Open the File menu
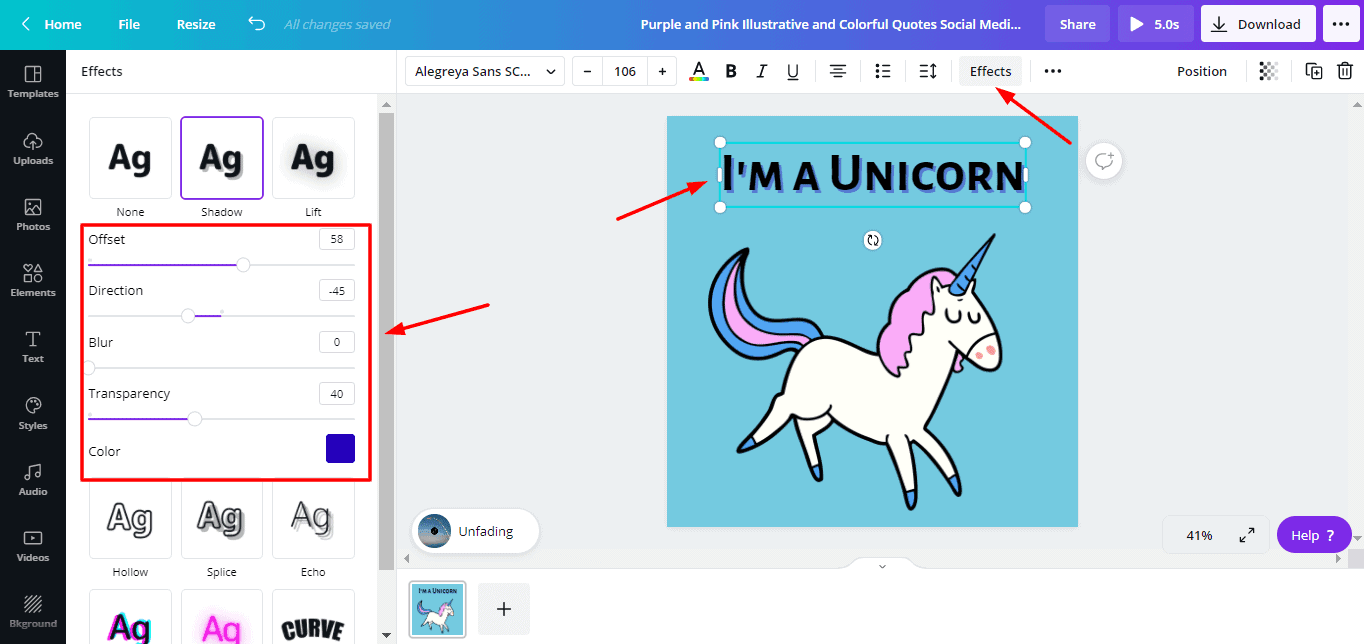The height and width of the screenshot is (644, 1364). tap(129, 24)
